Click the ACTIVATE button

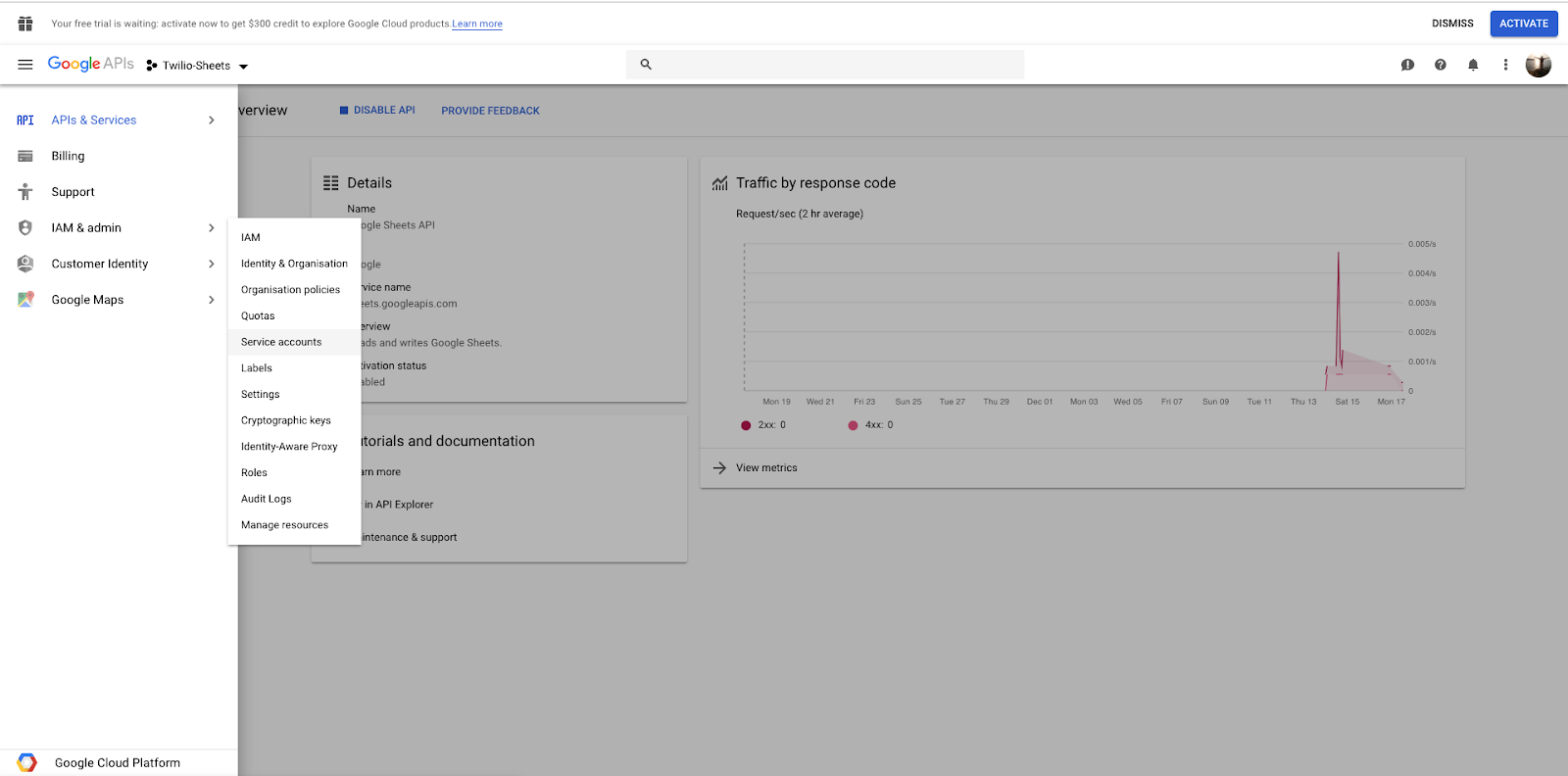click(1524, 24)
